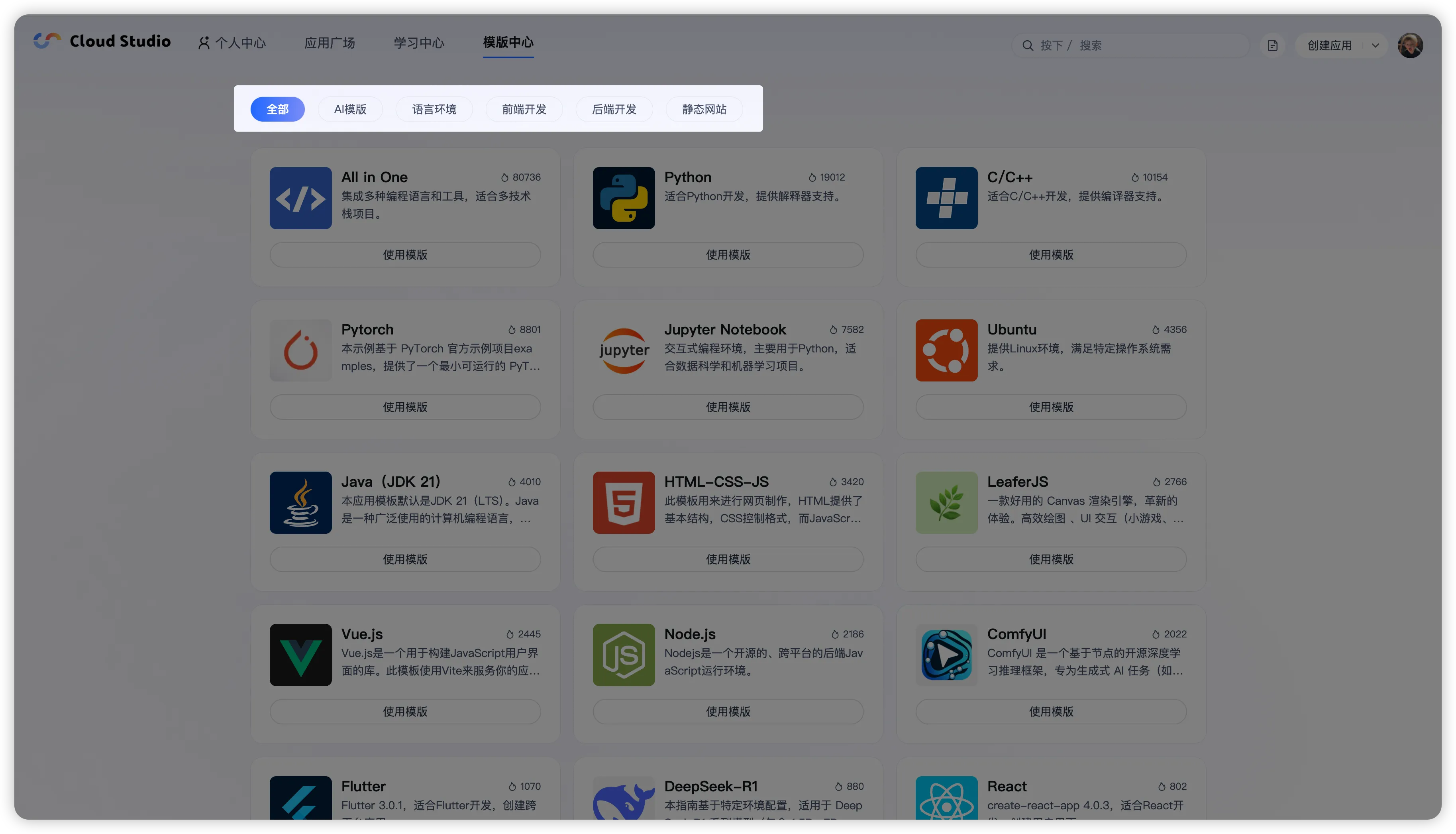Select the 前端开发 filter pill
Image resolution: width=1456 pixels, height=834 pixels.
(x=524, y=109)
